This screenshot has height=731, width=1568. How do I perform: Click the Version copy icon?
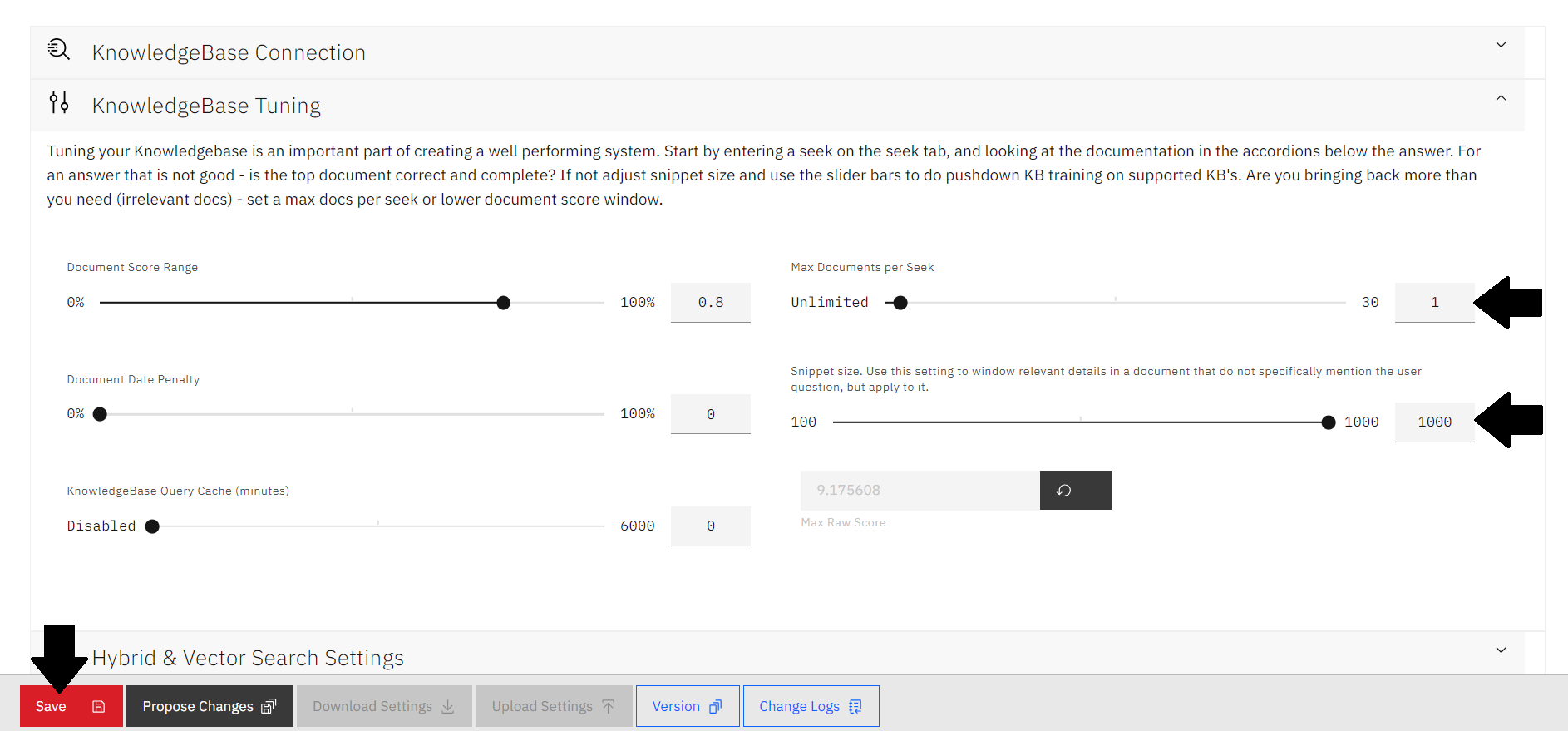pyautogui.click(x=715, y=707)
